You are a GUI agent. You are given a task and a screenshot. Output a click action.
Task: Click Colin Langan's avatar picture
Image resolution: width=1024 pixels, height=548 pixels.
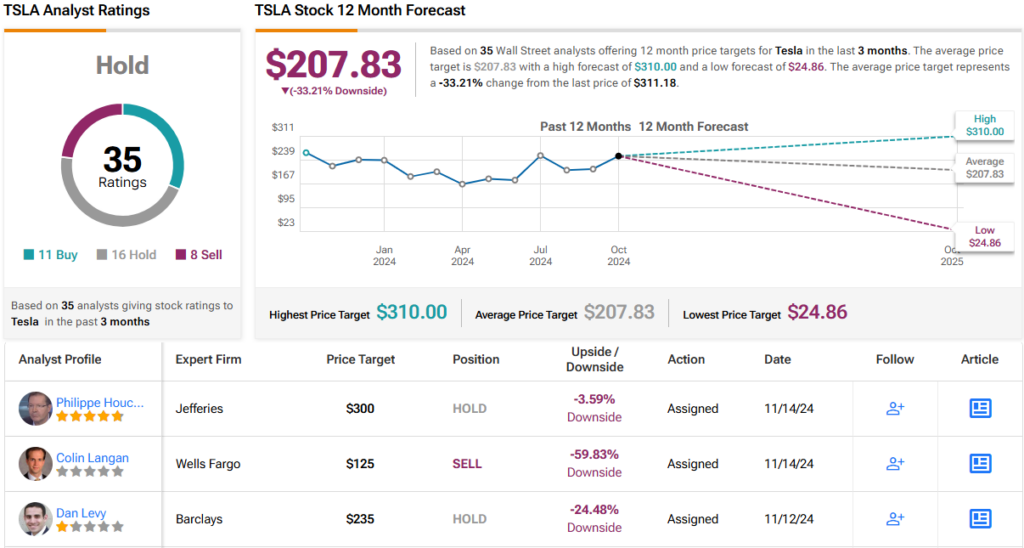click(35, 463)
